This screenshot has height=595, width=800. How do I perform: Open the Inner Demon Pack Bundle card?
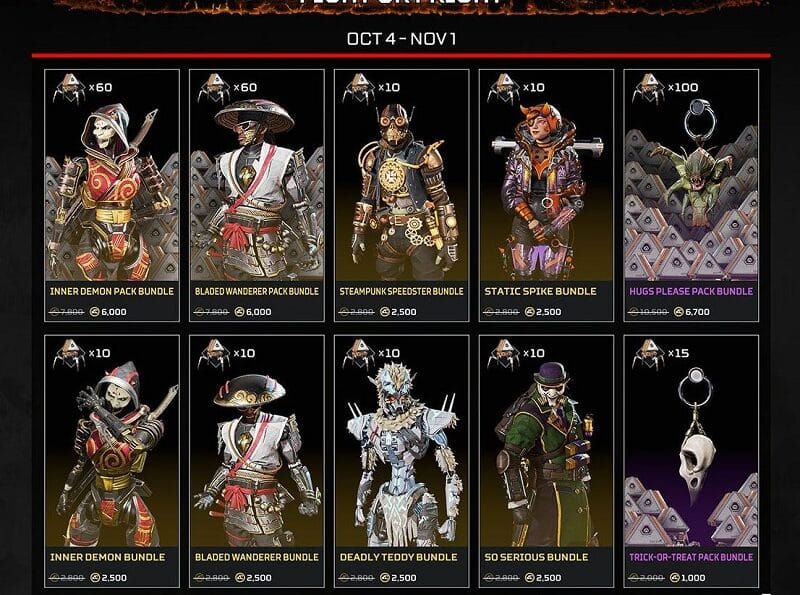pyautogui.click(x=112, y=195)
